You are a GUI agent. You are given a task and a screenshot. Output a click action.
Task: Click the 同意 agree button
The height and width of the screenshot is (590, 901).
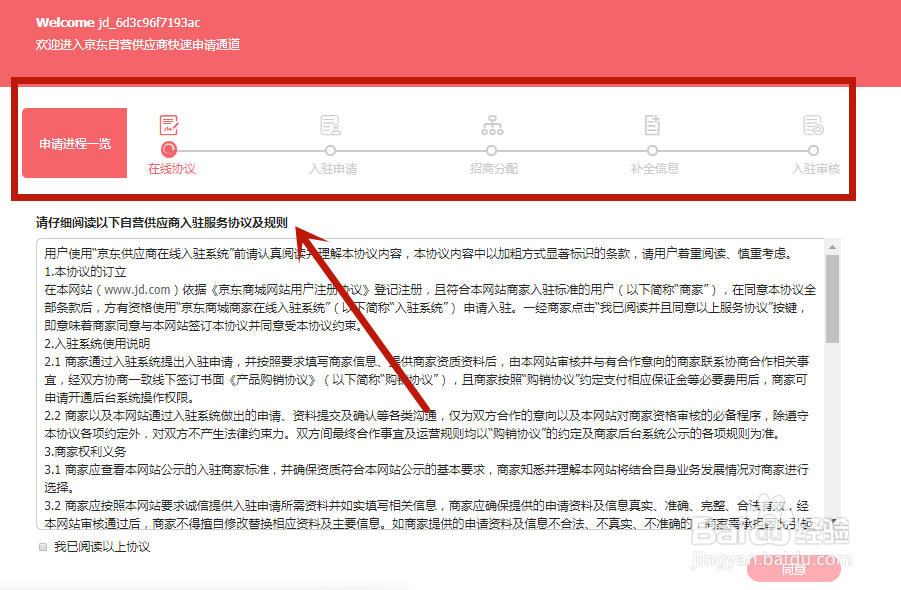pyautogui.click(x=794, y=569)
